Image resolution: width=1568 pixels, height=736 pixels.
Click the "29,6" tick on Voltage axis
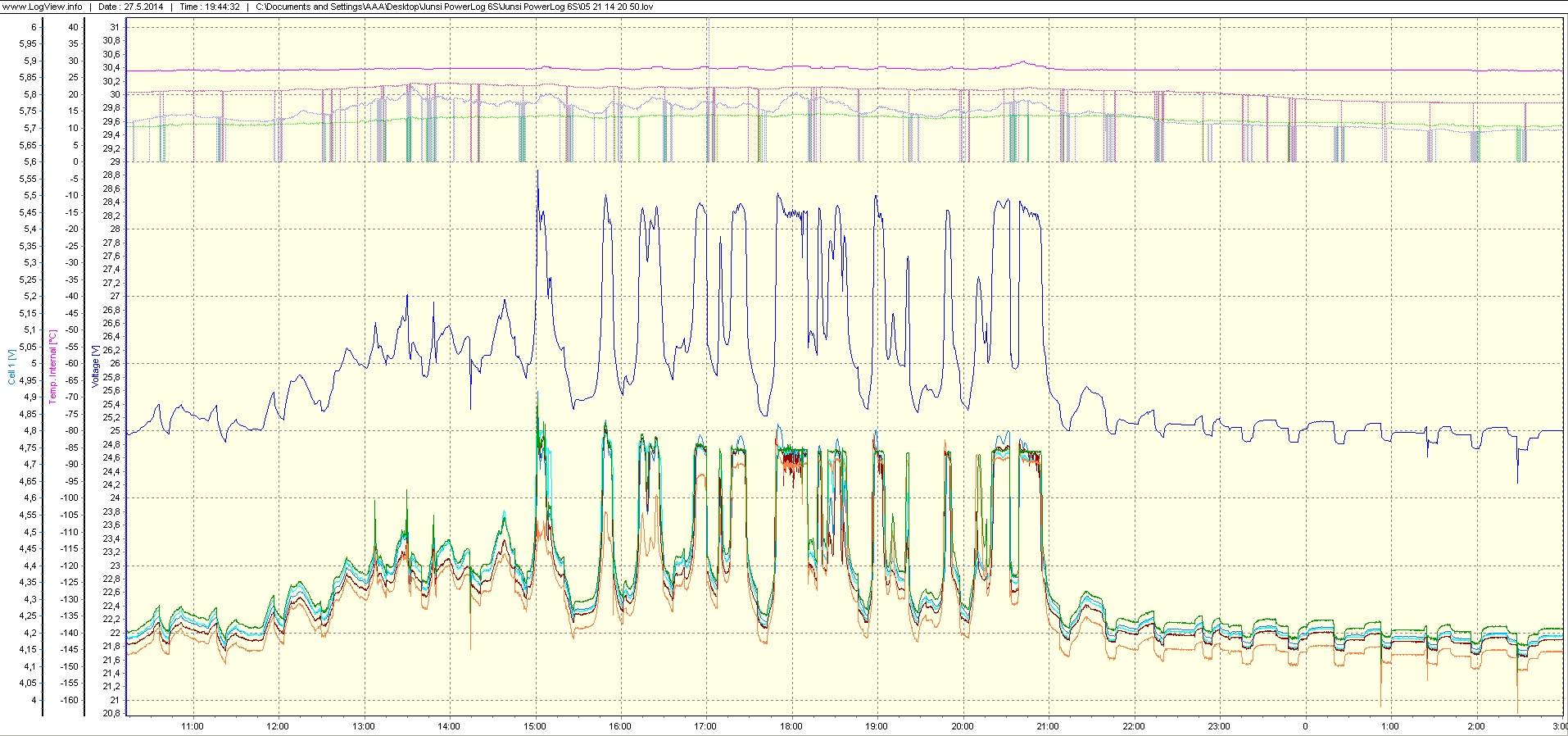click(x=112, y=121)
